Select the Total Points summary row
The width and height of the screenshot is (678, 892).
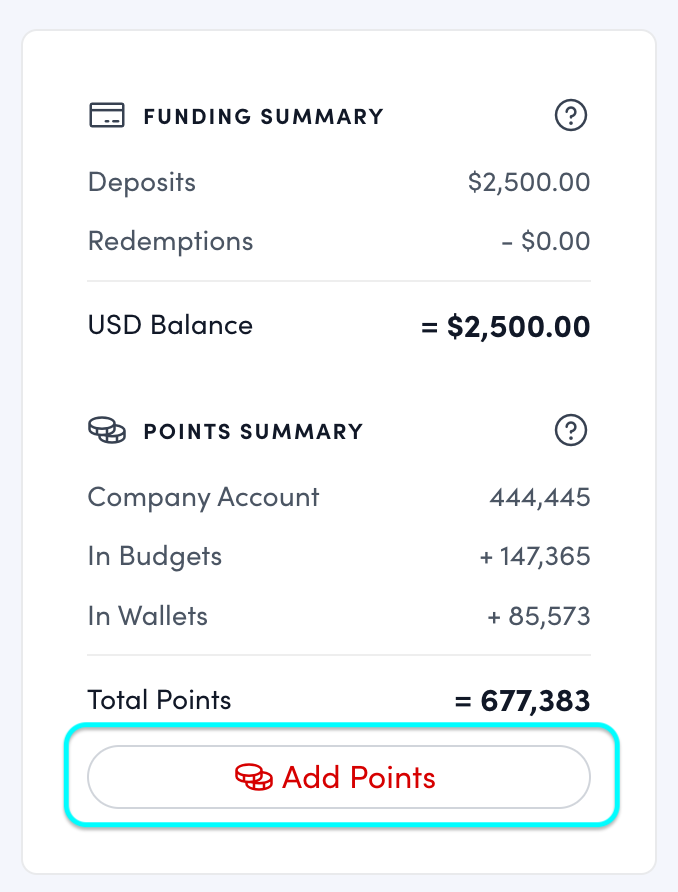coord(158,700)
